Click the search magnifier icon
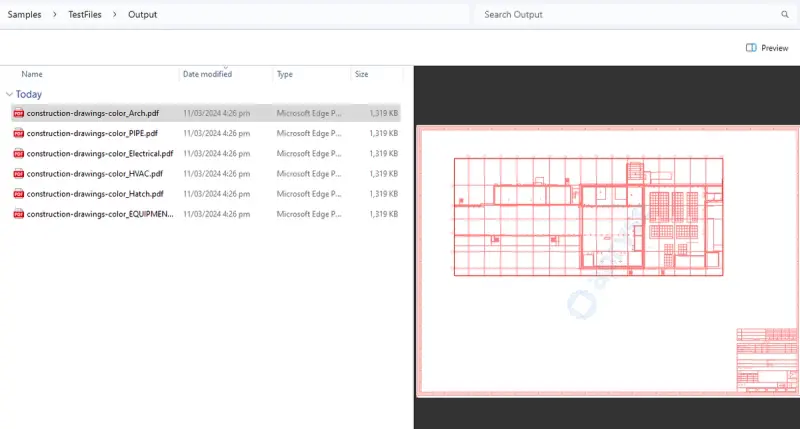 click(785, 14)
